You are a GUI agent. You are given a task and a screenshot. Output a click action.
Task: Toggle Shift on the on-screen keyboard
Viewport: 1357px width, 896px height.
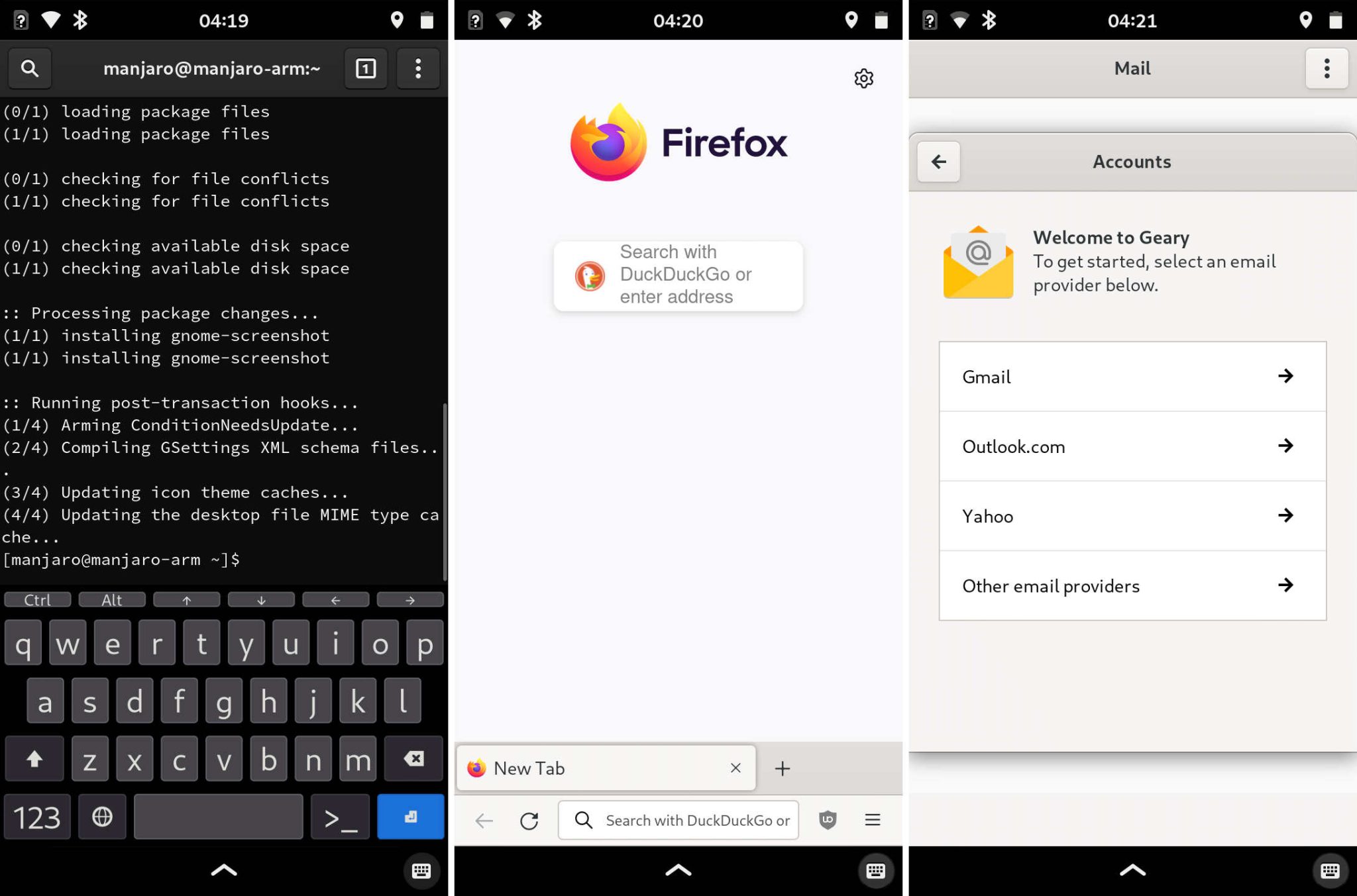34,759
